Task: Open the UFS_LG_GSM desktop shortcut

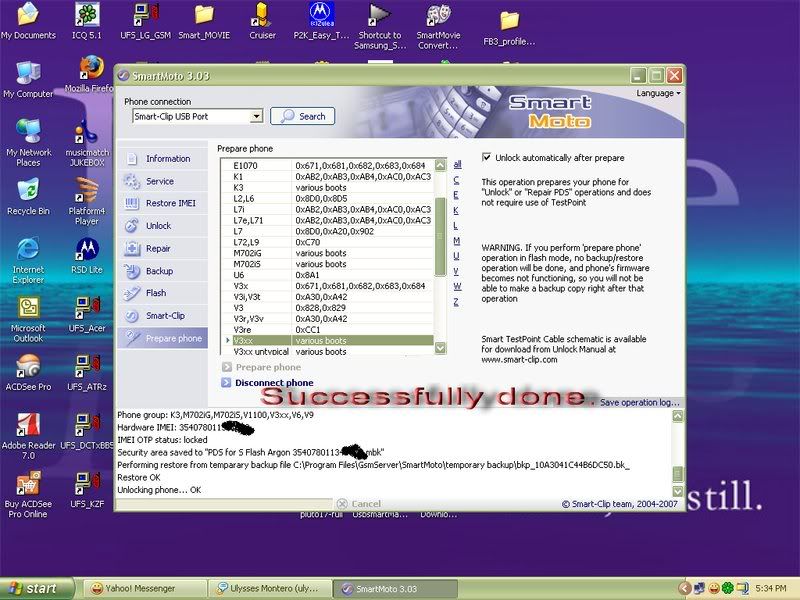Action: (145, 21)
